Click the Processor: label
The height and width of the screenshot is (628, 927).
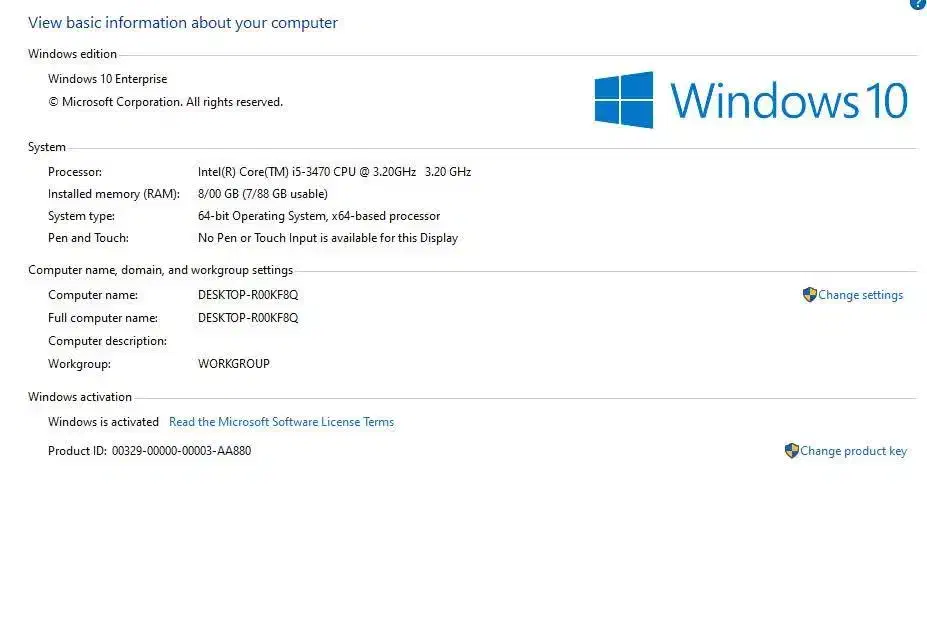(x=75, y=172)
